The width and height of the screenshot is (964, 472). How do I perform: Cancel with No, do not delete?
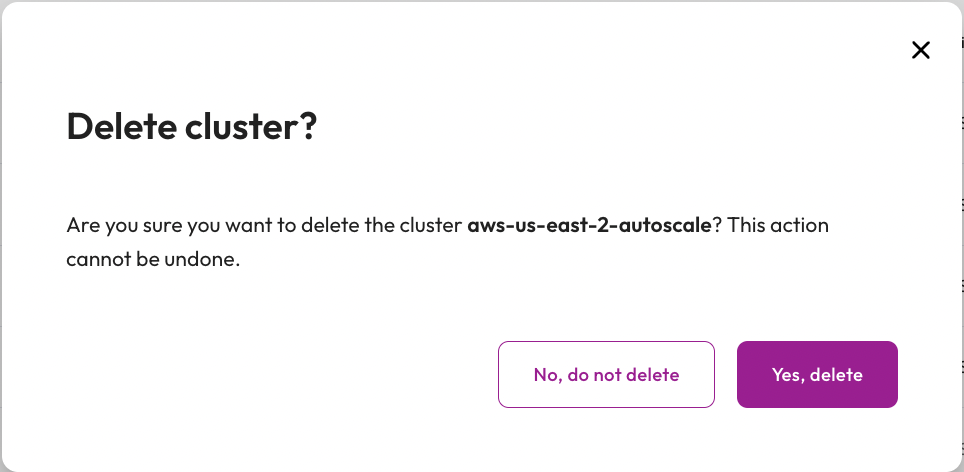606,375
